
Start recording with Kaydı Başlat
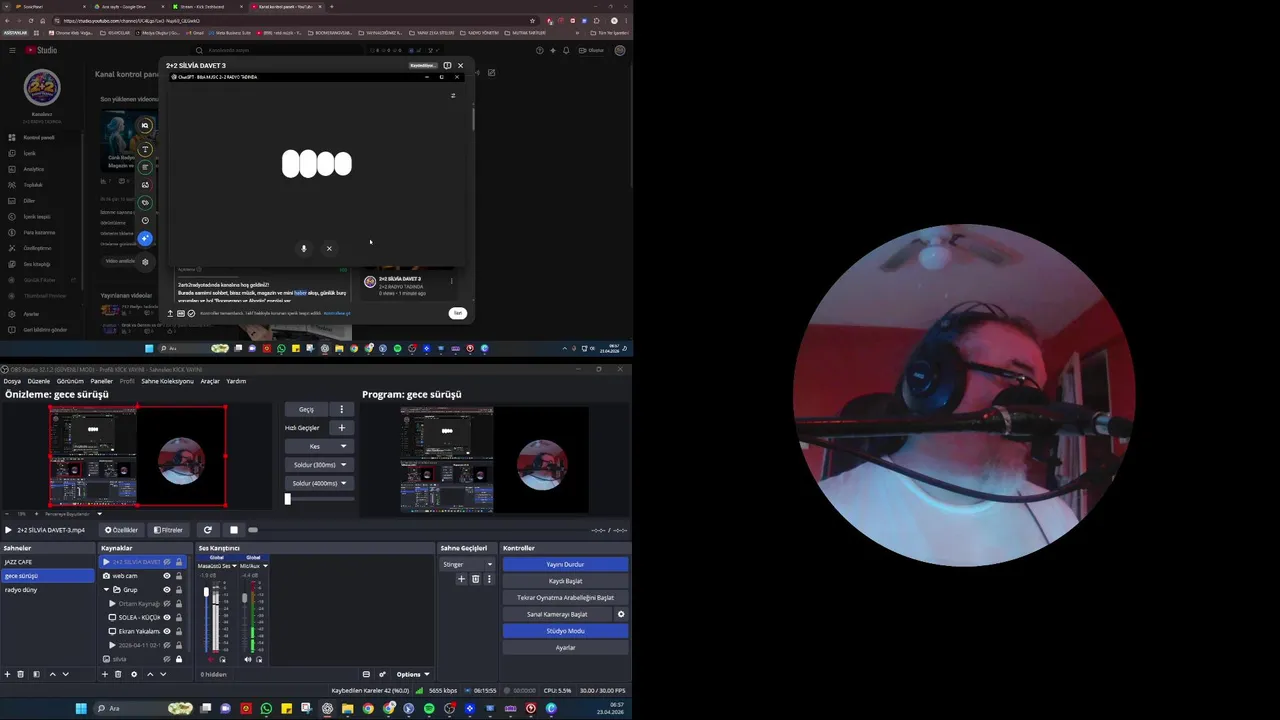tap(565, 581)
